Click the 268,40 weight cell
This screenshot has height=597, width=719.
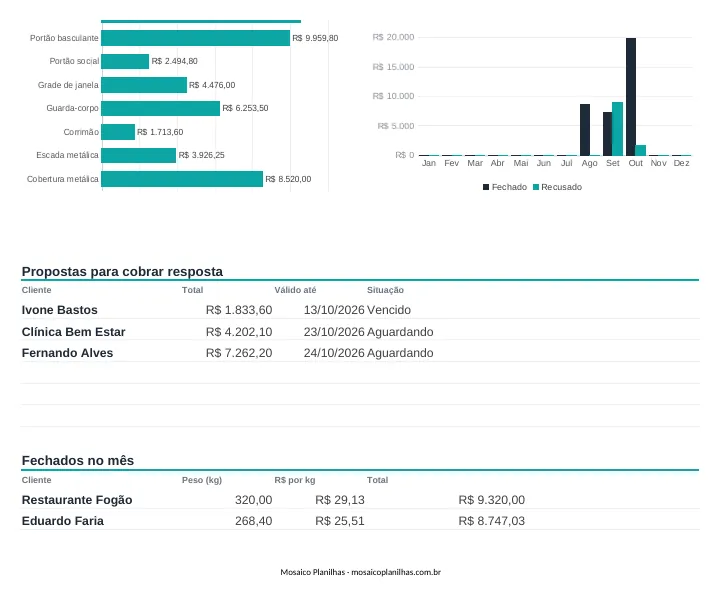[x=254, y=521]
